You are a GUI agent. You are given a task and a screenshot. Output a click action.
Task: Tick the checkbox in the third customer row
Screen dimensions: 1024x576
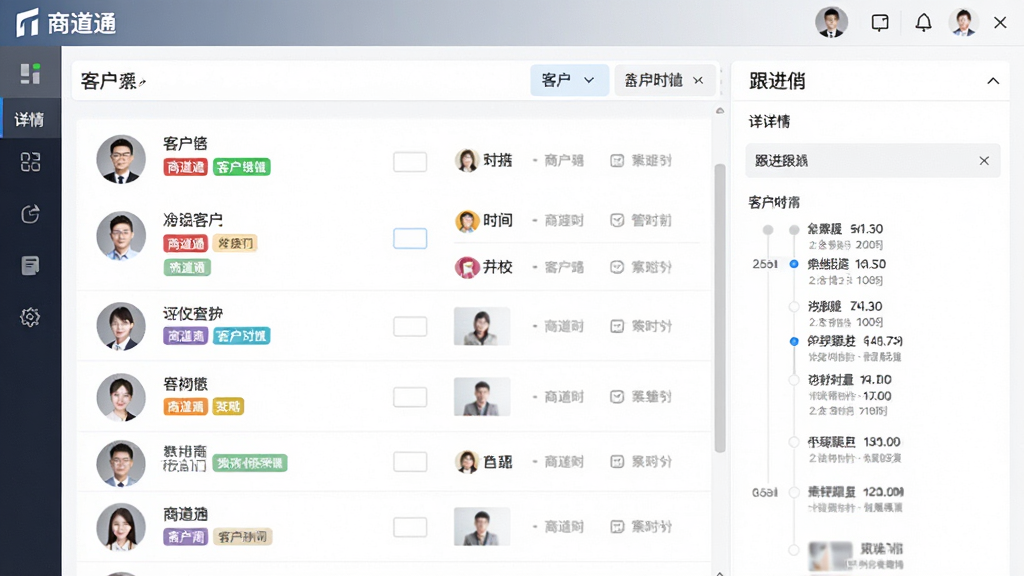pos(410,326)
